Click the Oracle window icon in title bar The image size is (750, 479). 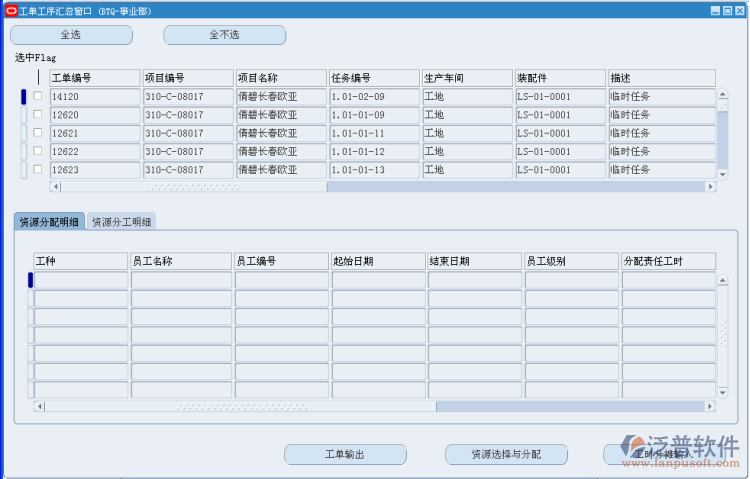coord(10,10)
